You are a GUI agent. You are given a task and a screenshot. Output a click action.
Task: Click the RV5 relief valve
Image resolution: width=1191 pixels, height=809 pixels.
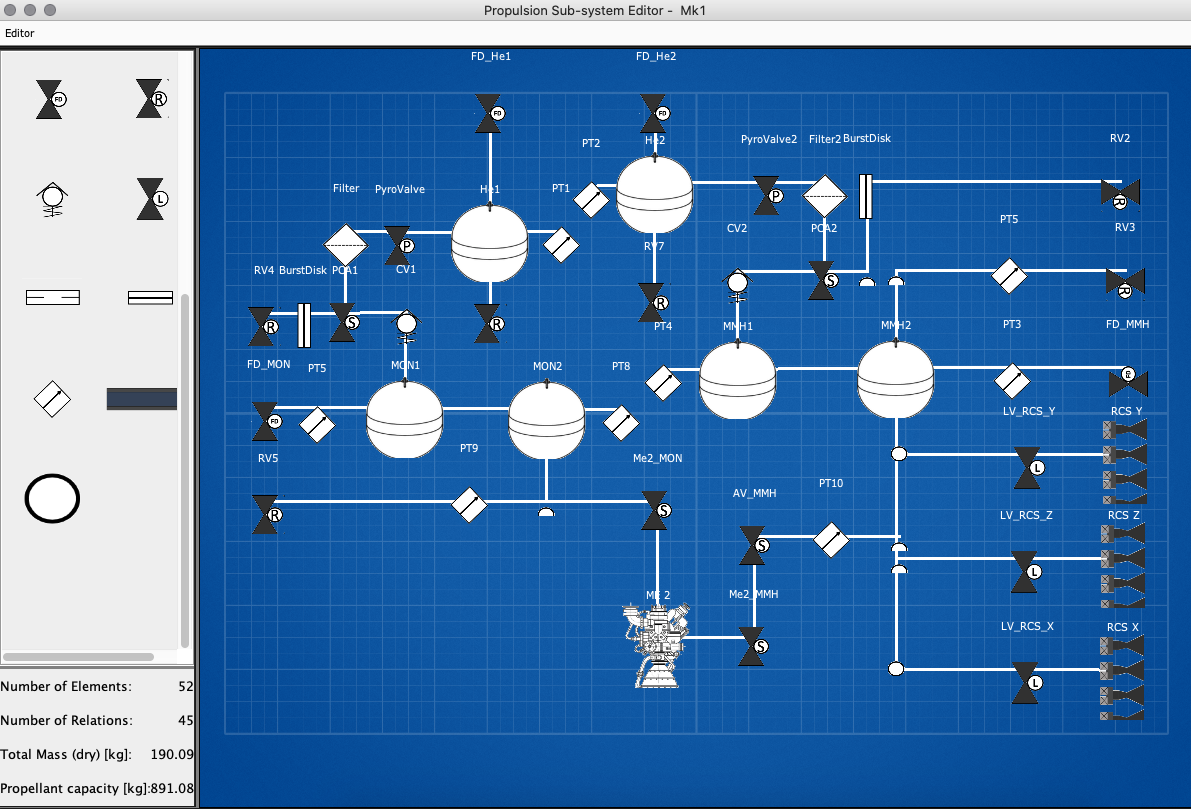pyautogui.click(x=267, y=514)
